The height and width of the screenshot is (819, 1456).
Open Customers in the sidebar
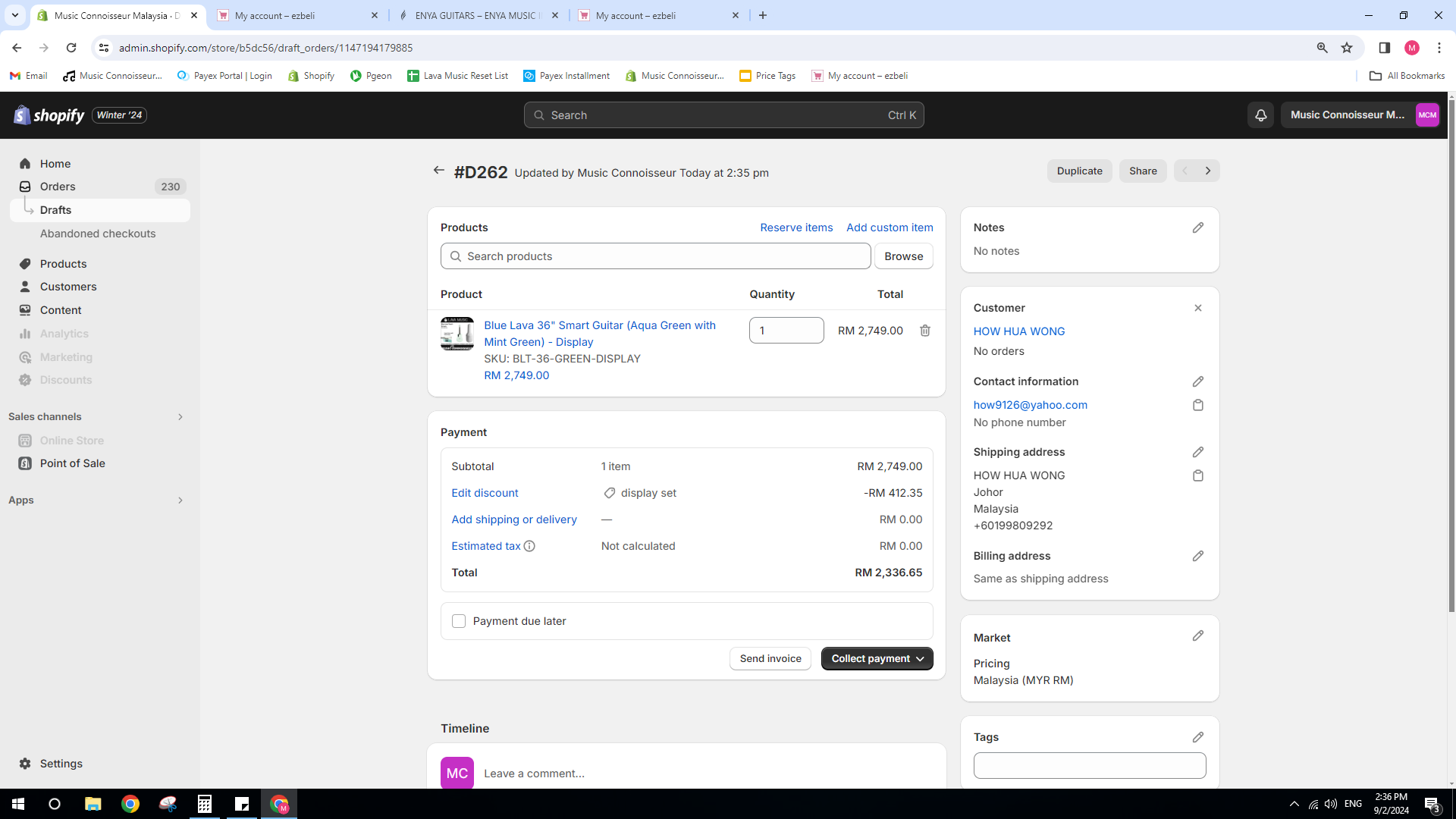(x=68, y=287)
